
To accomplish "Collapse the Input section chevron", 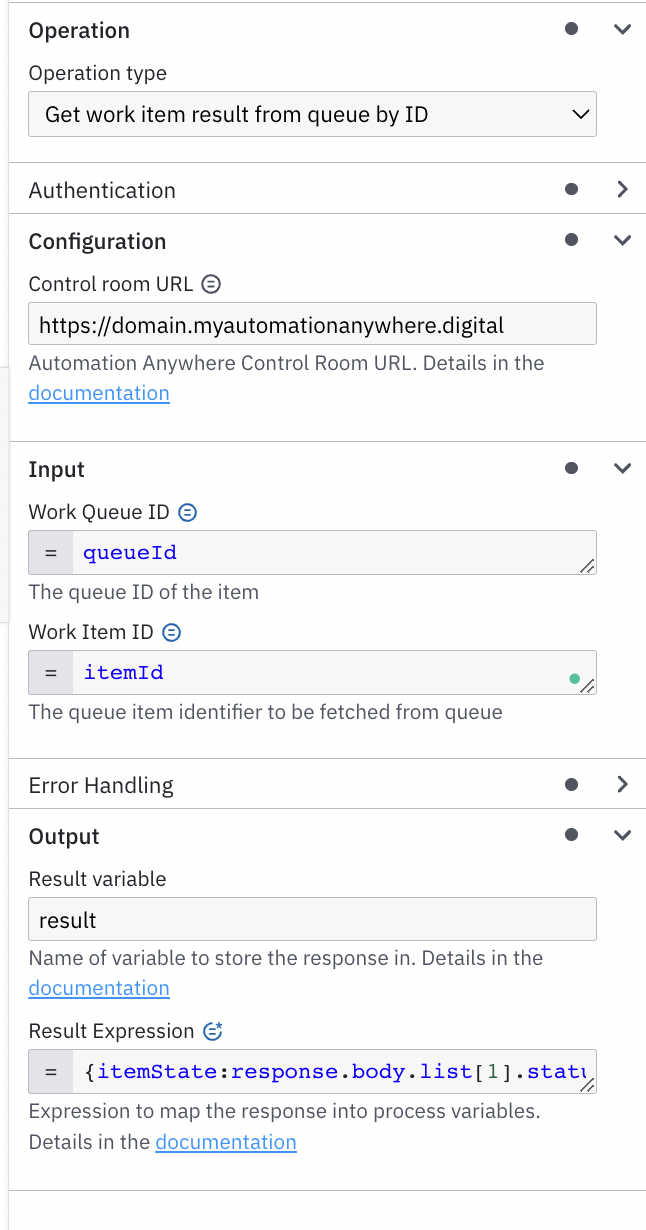I will click(x=622, y=468).
